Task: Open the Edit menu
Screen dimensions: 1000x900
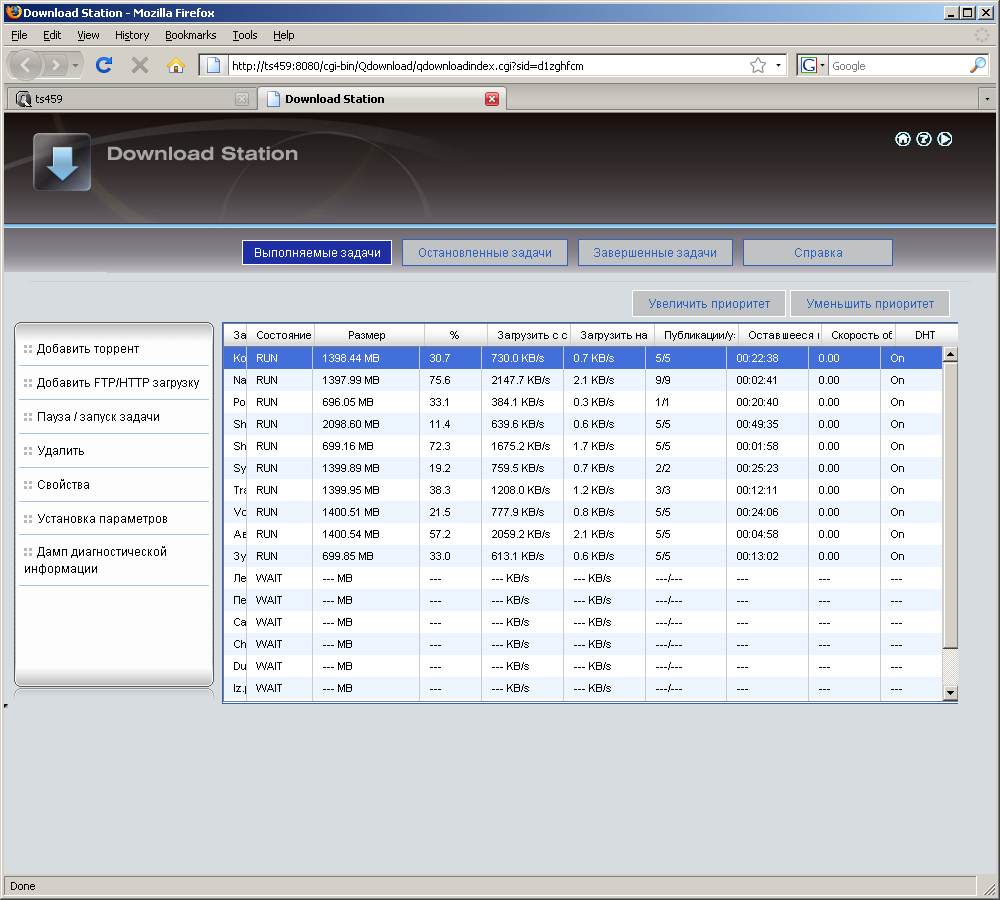Action: [52, 35]
